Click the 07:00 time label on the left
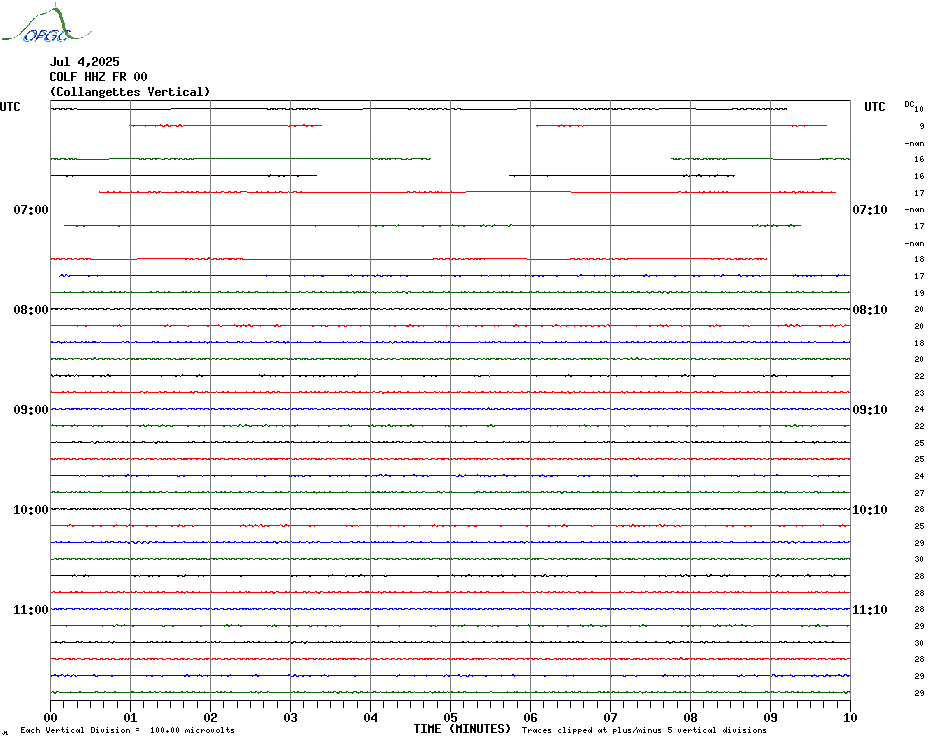 (x=31, y=209)
